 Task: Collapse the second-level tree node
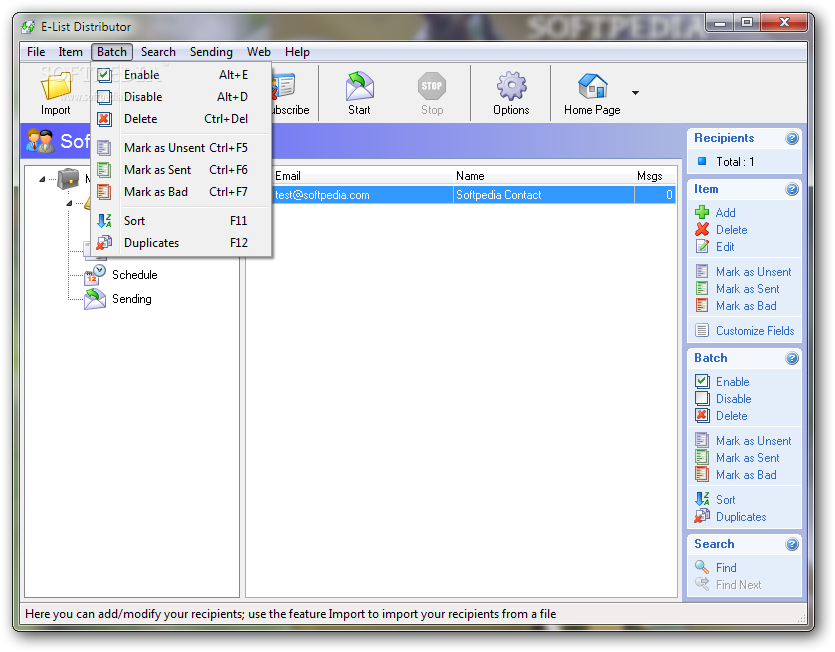(x=69, y=203)
